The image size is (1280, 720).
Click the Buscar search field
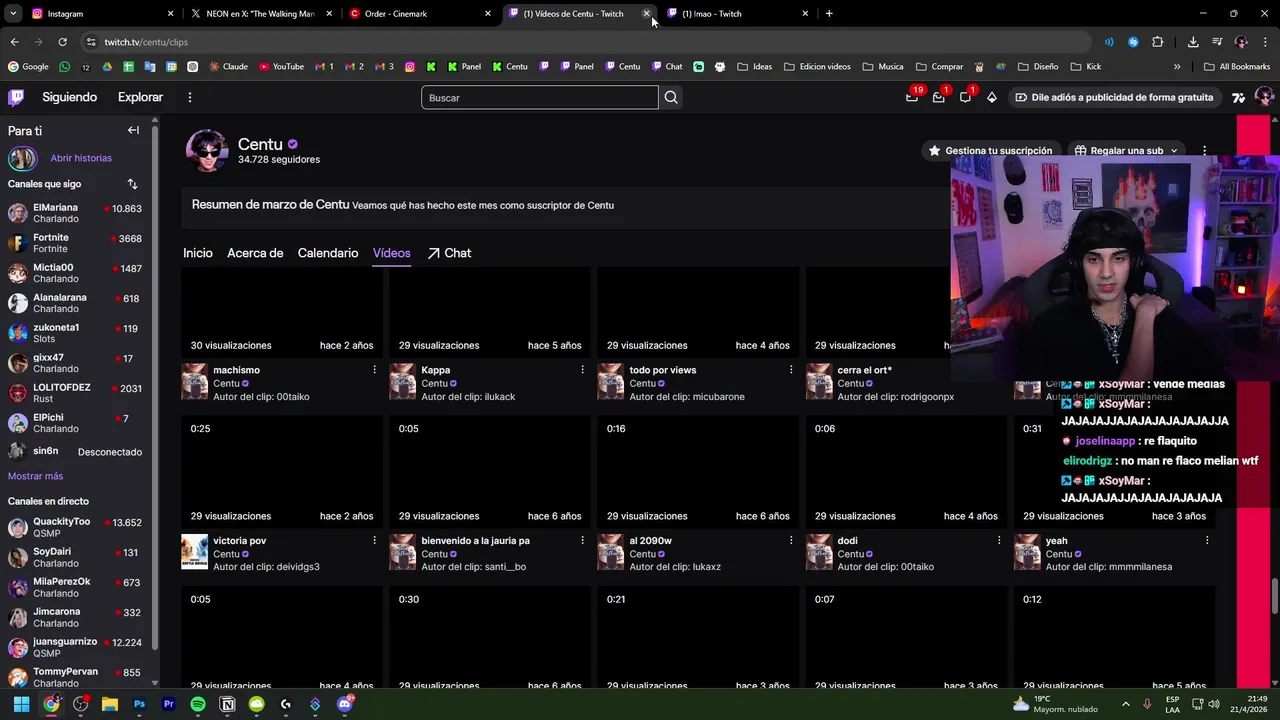(540, 97)
